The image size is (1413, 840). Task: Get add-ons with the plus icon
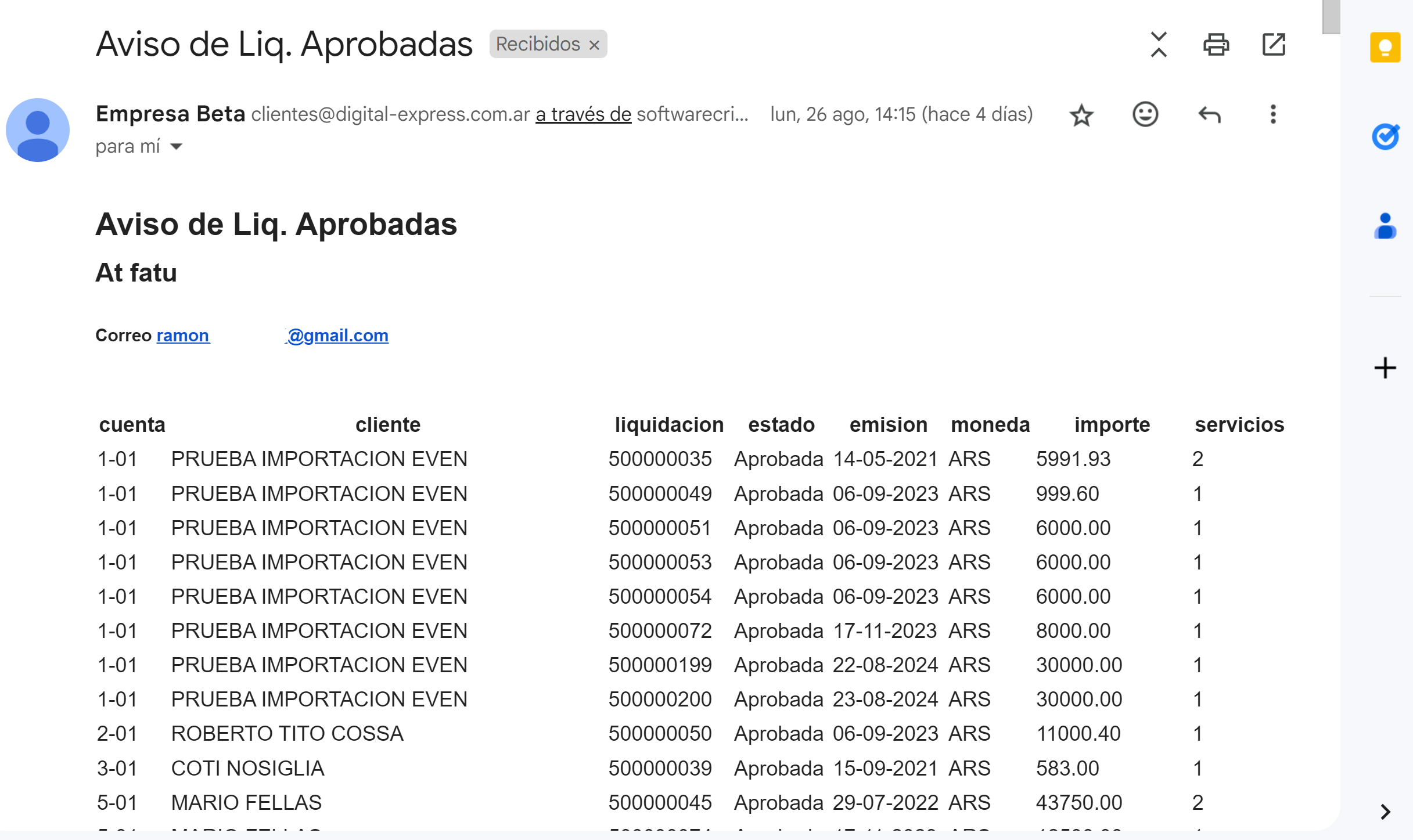click(x=1385, y=368)
